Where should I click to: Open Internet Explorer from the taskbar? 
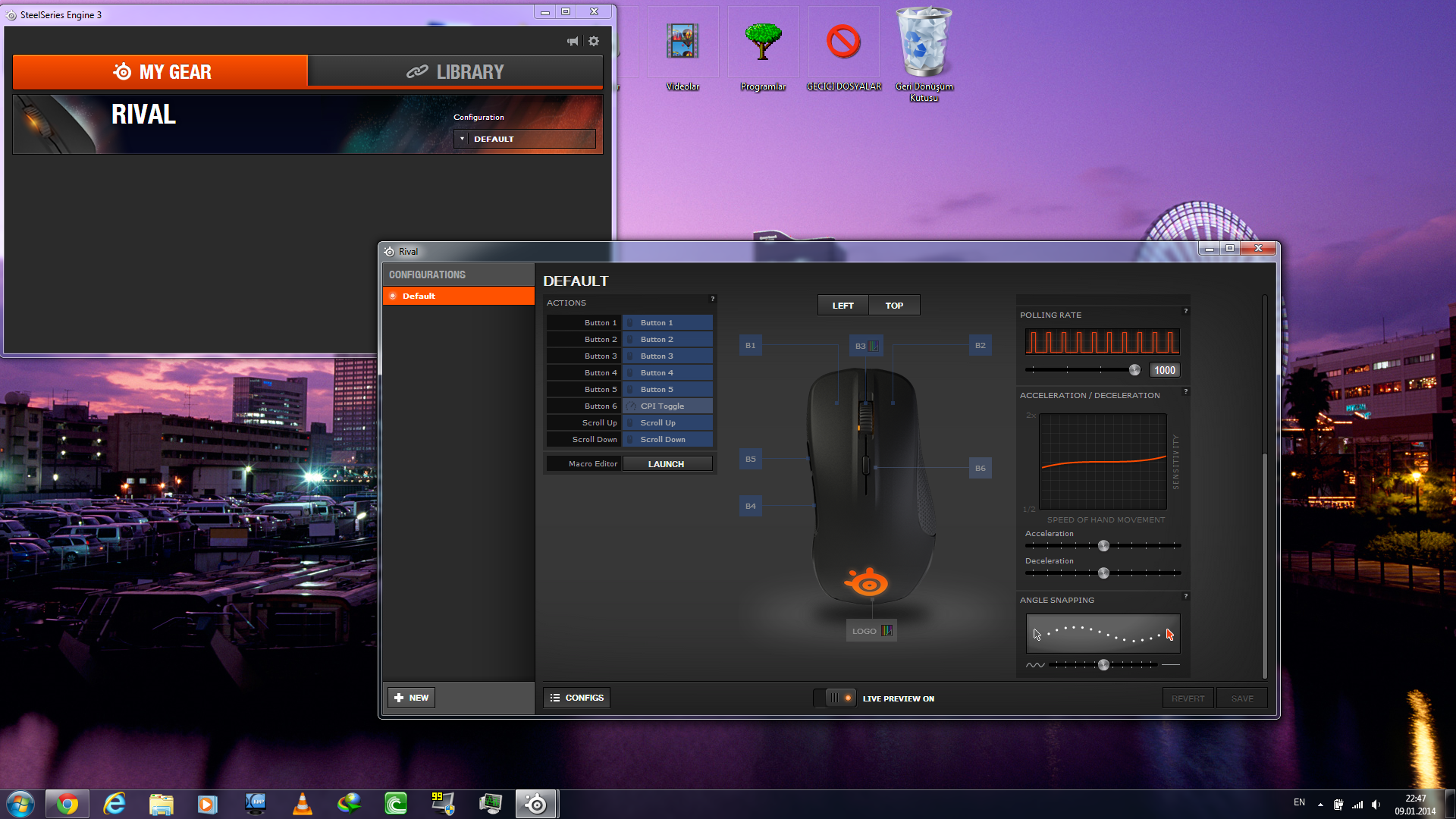115,804
